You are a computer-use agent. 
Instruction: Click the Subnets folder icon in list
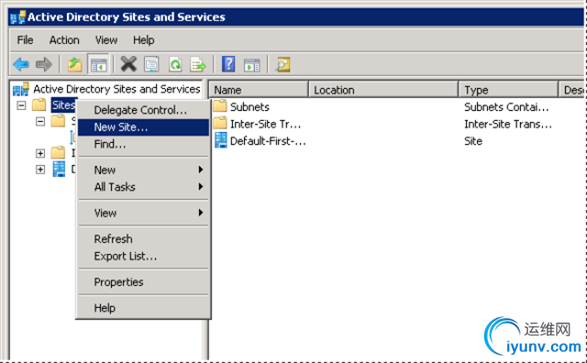pyautogui.click(x=220, y=106)
